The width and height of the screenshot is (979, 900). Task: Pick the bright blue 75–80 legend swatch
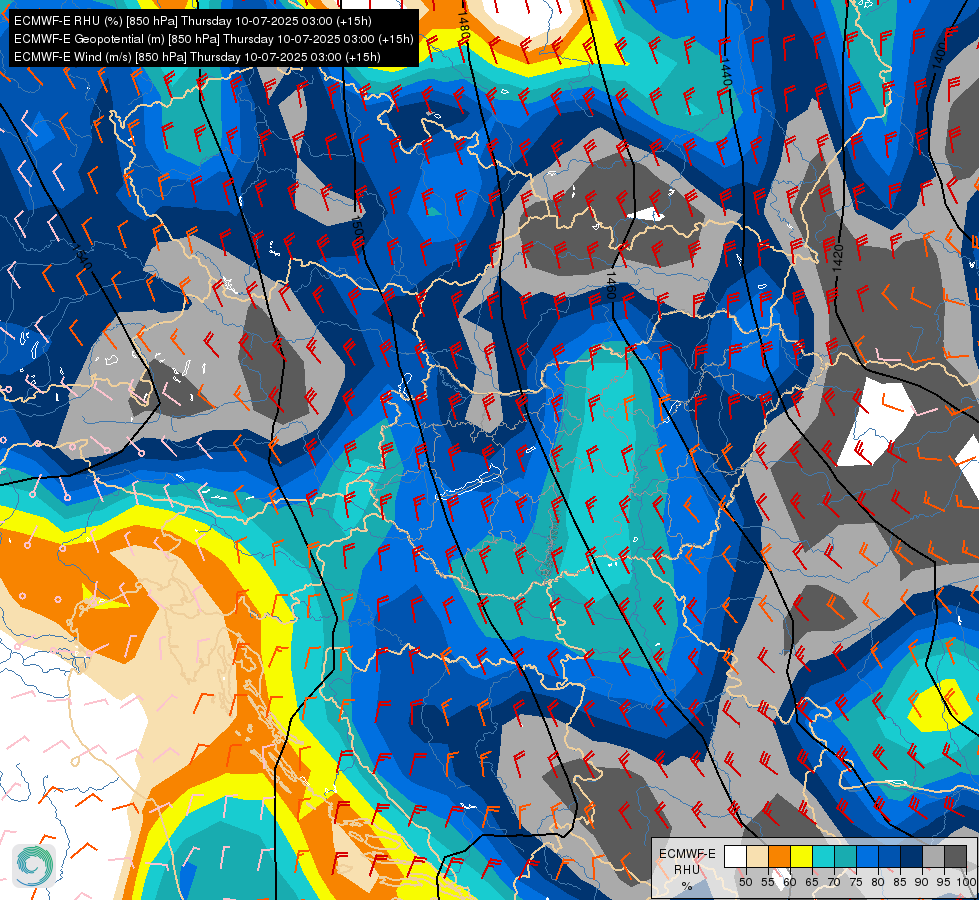(x=868, y=856)
